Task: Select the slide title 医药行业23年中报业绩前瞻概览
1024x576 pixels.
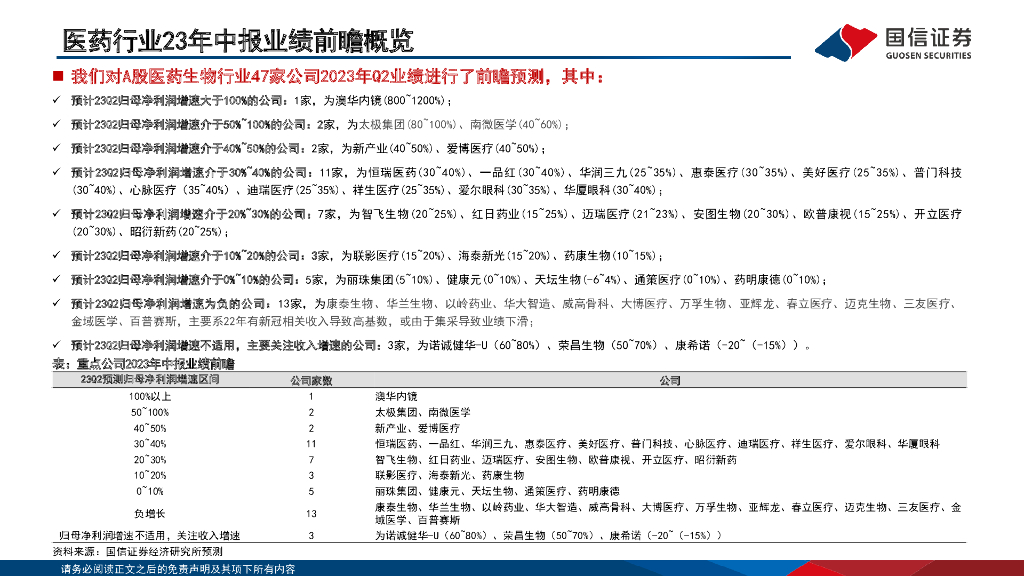Action: tap(238, 40)
